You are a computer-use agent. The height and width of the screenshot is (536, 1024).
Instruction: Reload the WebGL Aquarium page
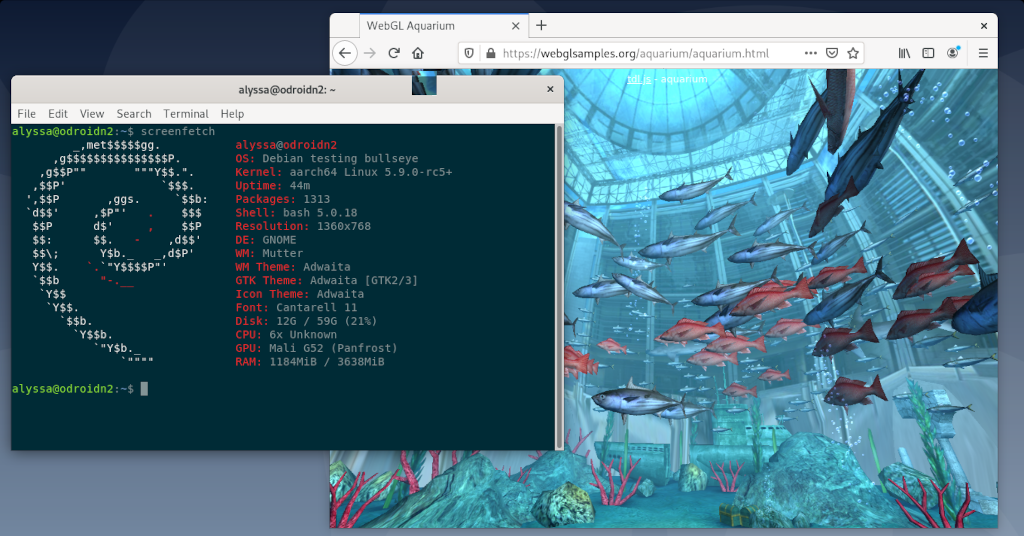(394, 54)
